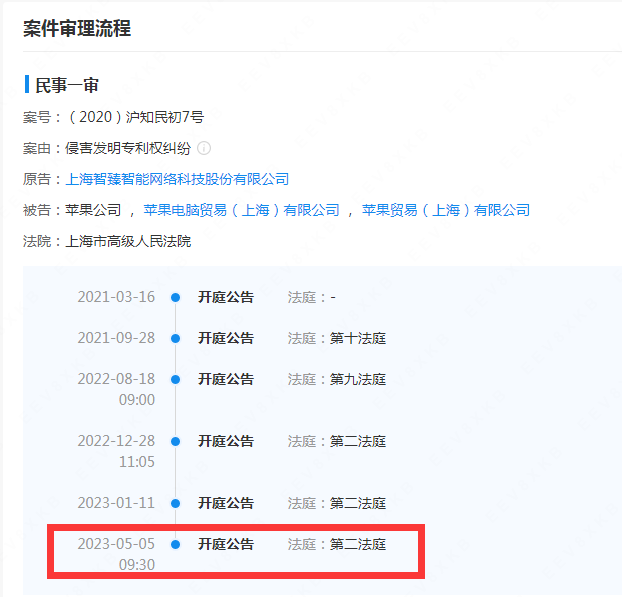622x597 pixels.
Task: Open defendant link 苹果电脑贸易（上海）有限公司
Action: [242, 210]
